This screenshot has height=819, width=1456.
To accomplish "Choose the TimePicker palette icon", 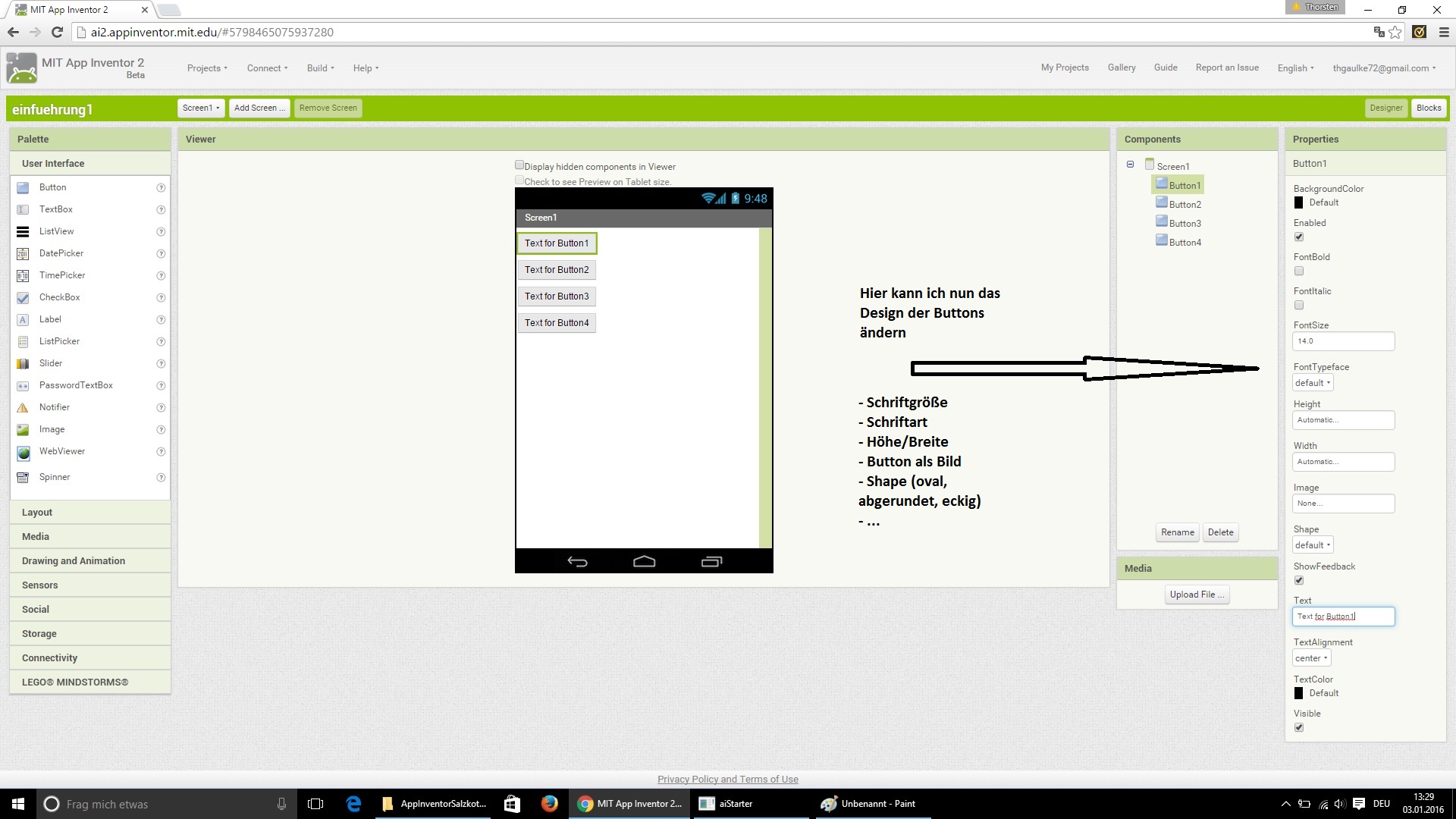I will (x=23, y=275).
